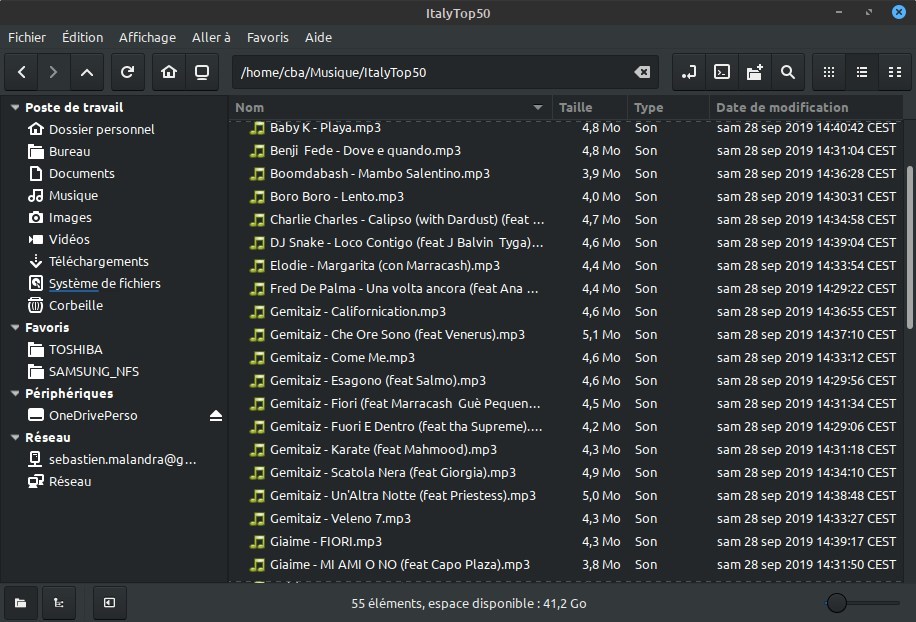Collapse the Périphériques section
The image size is (916, 622).
(15, 394)
